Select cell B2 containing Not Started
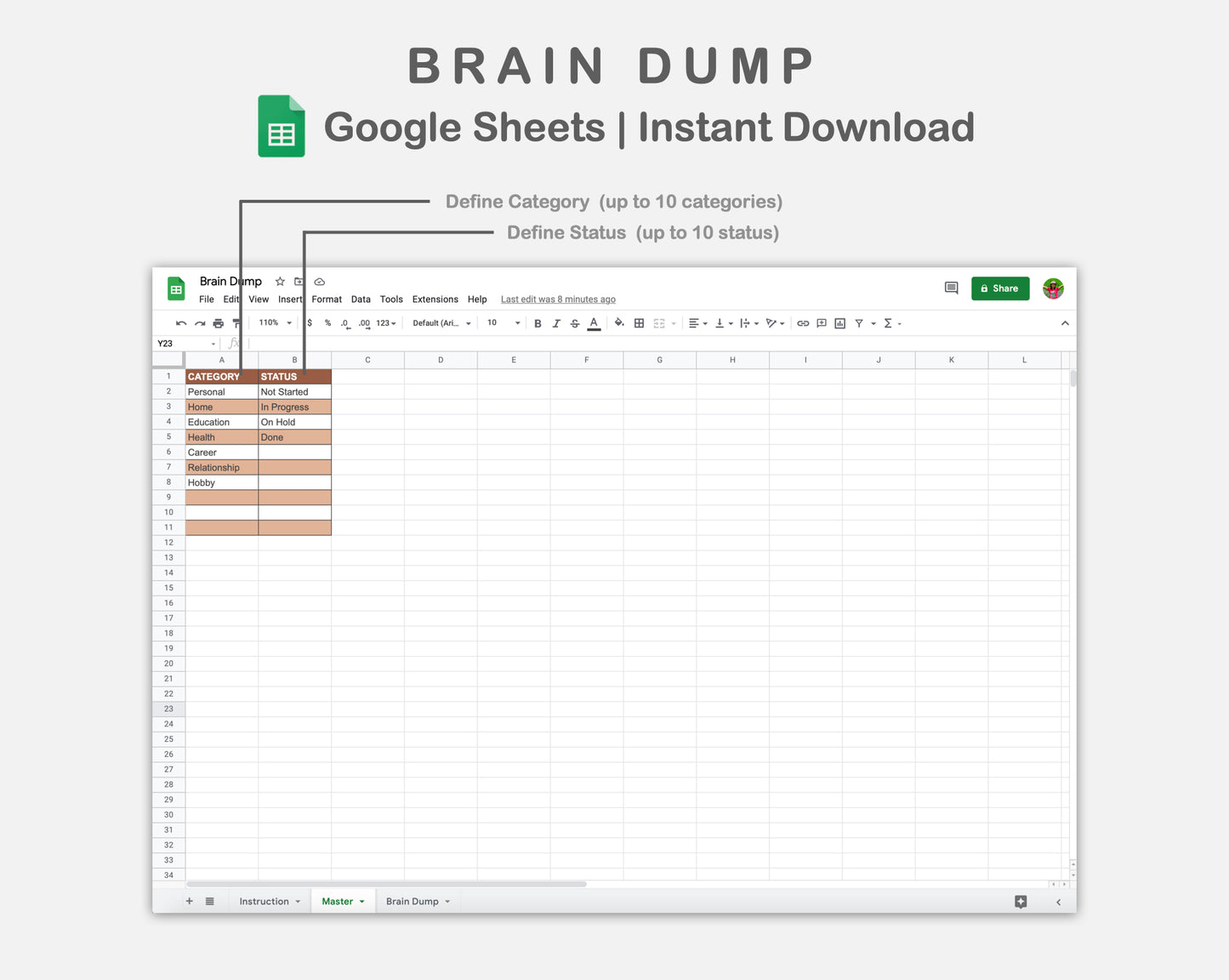The image size is (1229, 980). pyautogui.click(x=293, y=391)
